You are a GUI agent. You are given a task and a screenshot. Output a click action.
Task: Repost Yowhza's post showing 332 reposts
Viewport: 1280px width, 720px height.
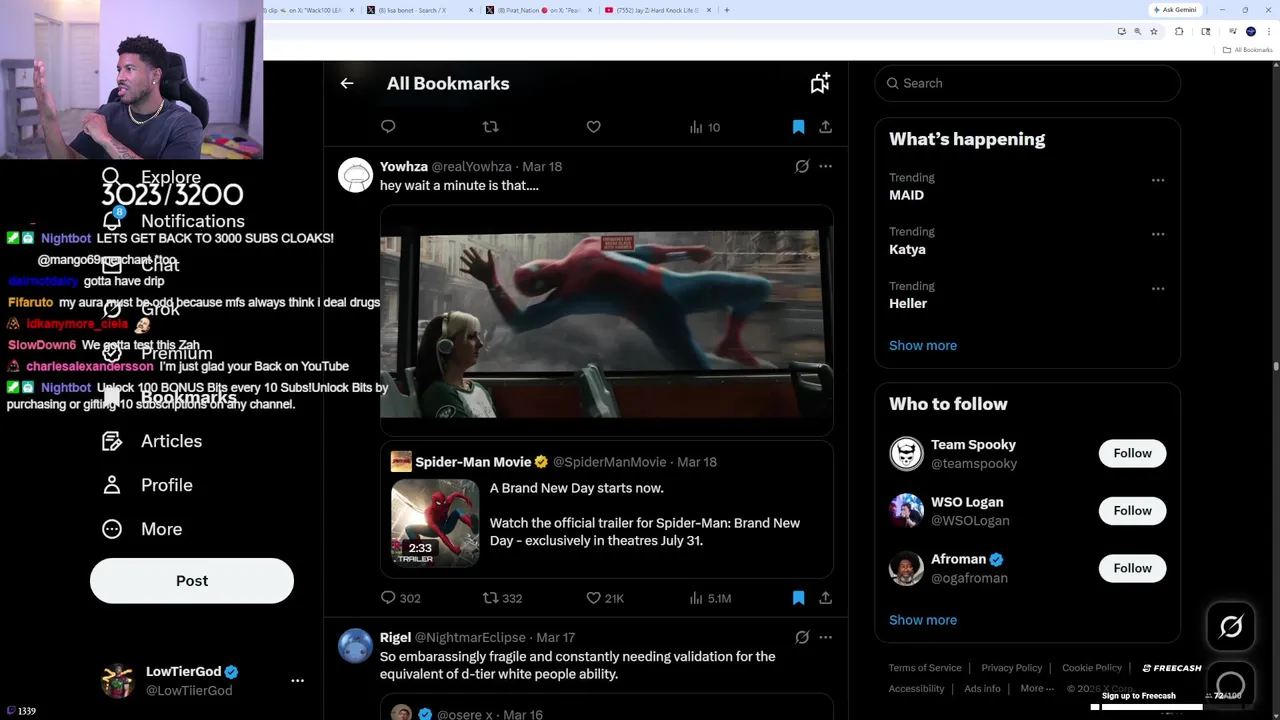pyautogui.click(x=502, y=598)
